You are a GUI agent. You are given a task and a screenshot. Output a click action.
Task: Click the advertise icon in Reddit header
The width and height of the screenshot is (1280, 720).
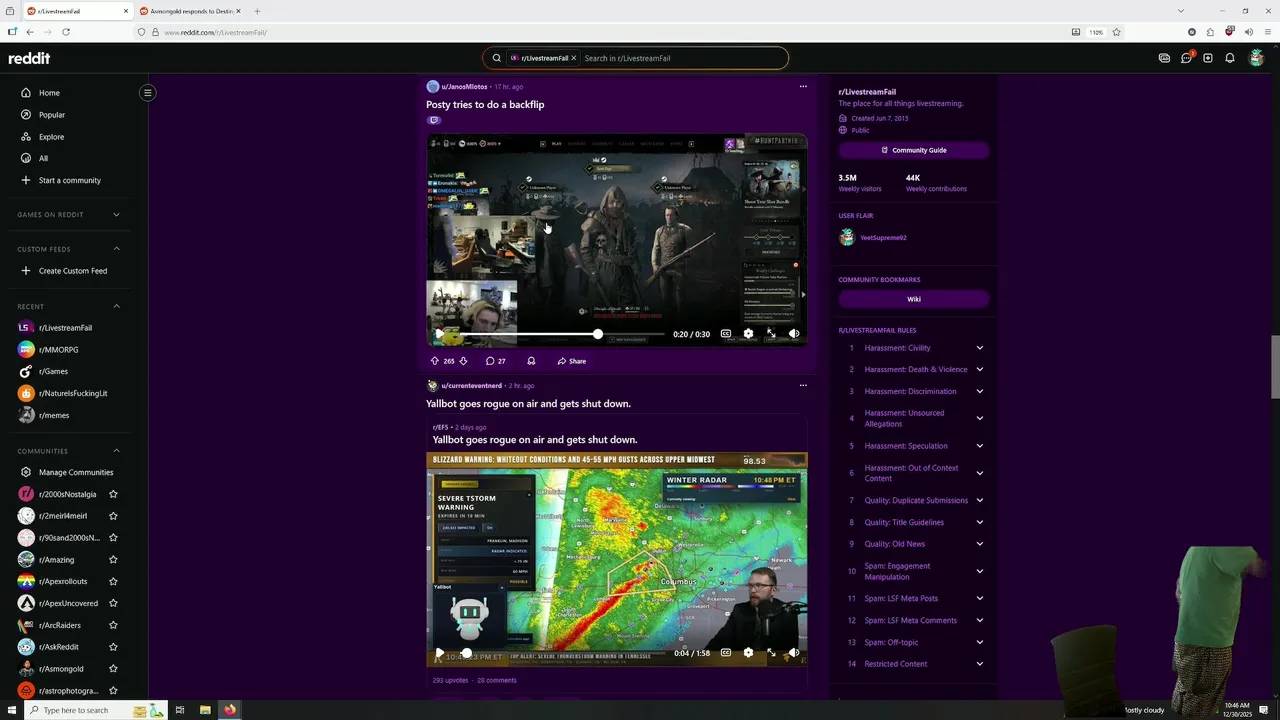point(1164,58)
